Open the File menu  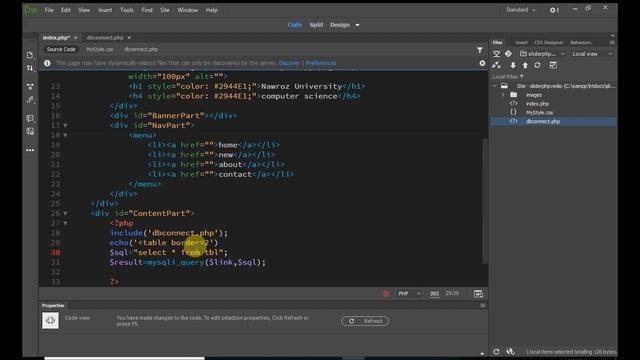tap(49, 10)
